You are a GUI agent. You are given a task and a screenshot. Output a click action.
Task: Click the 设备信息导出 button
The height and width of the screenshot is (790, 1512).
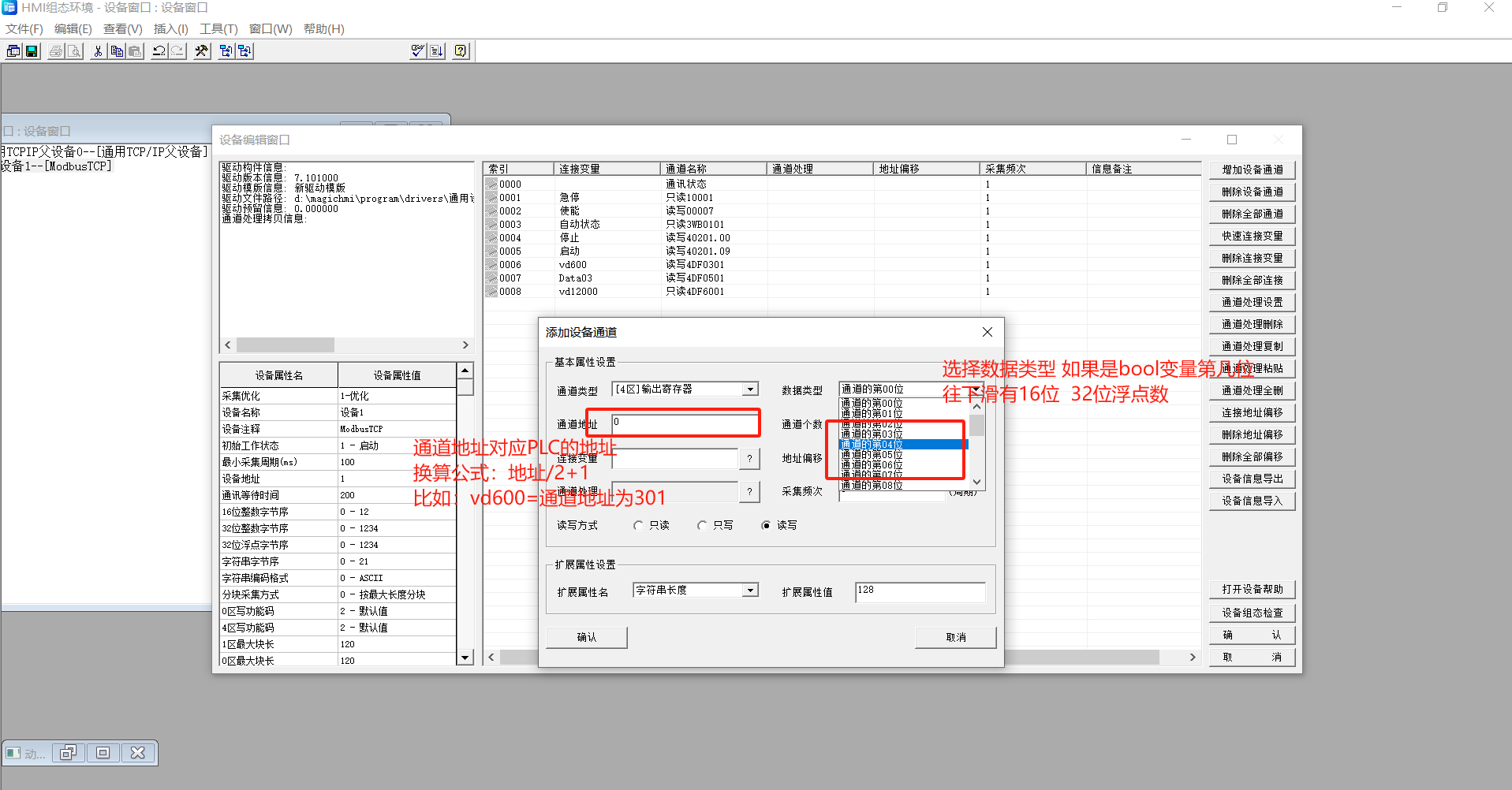(1253, 479)
